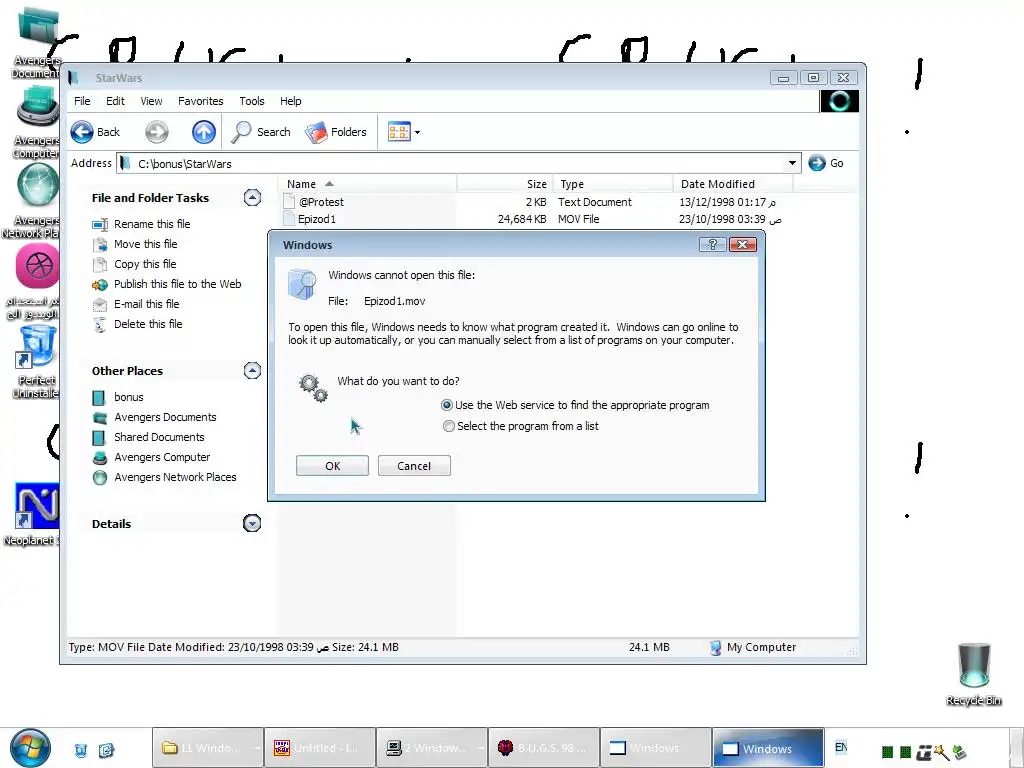Click the Forward arrow toolbar icon
The width and height of the screenshot is (1024, 768).
click(x=157, y=132)
